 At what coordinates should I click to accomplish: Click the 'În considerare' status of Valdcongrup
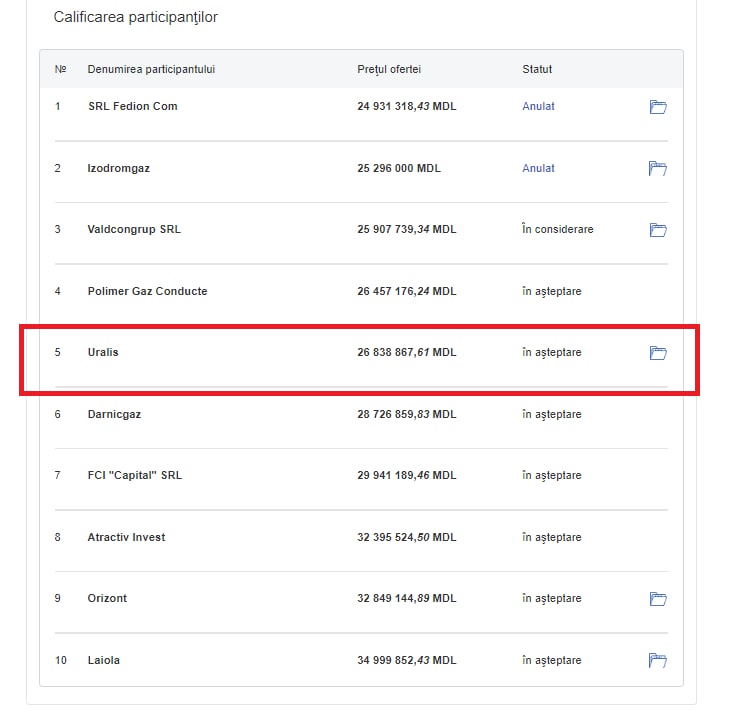click(557, 229)
